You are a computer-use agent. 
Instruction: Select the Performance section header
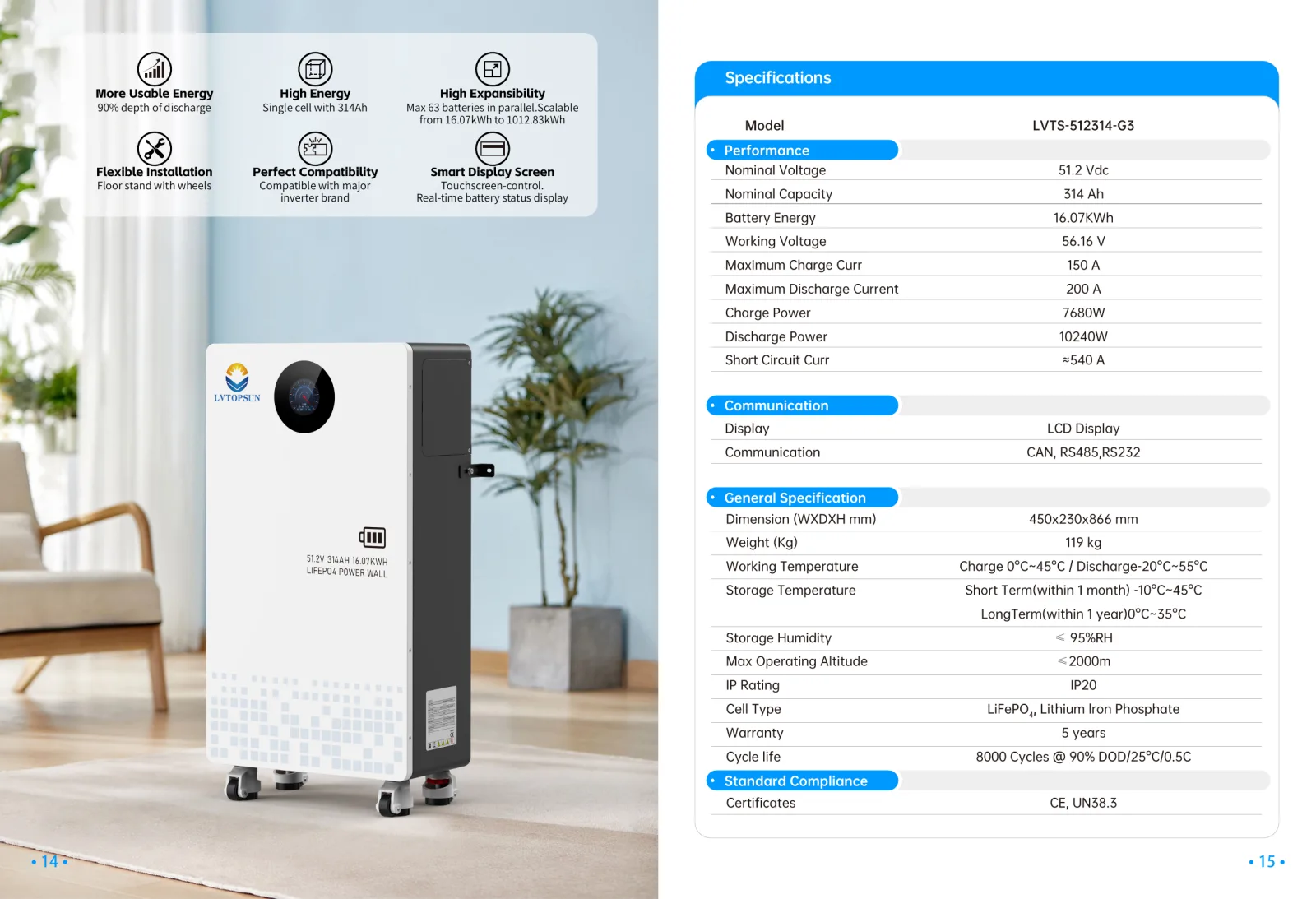click(x=802, y=150)
